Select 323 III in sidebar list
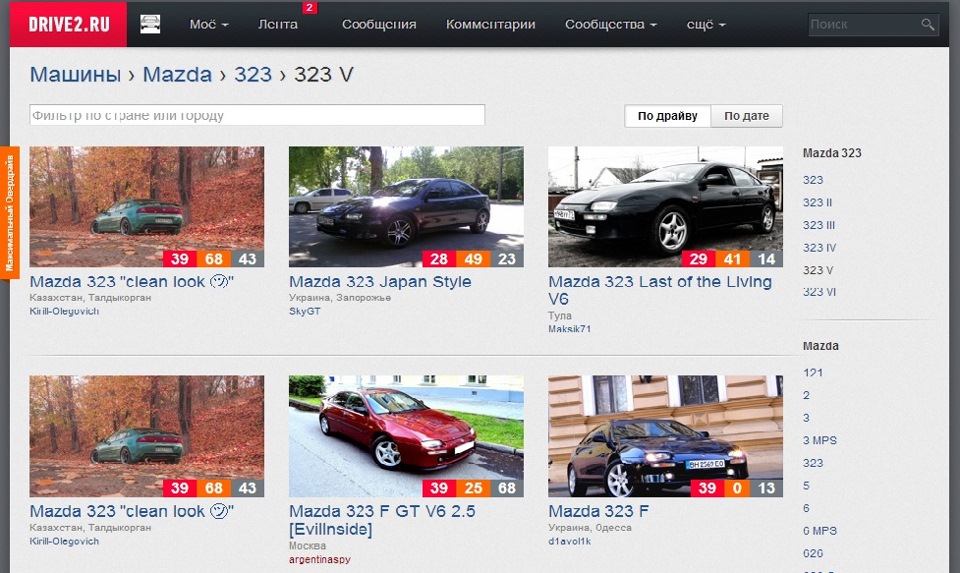Viewport: 960px width, 573px height. (x=819, y=225)
